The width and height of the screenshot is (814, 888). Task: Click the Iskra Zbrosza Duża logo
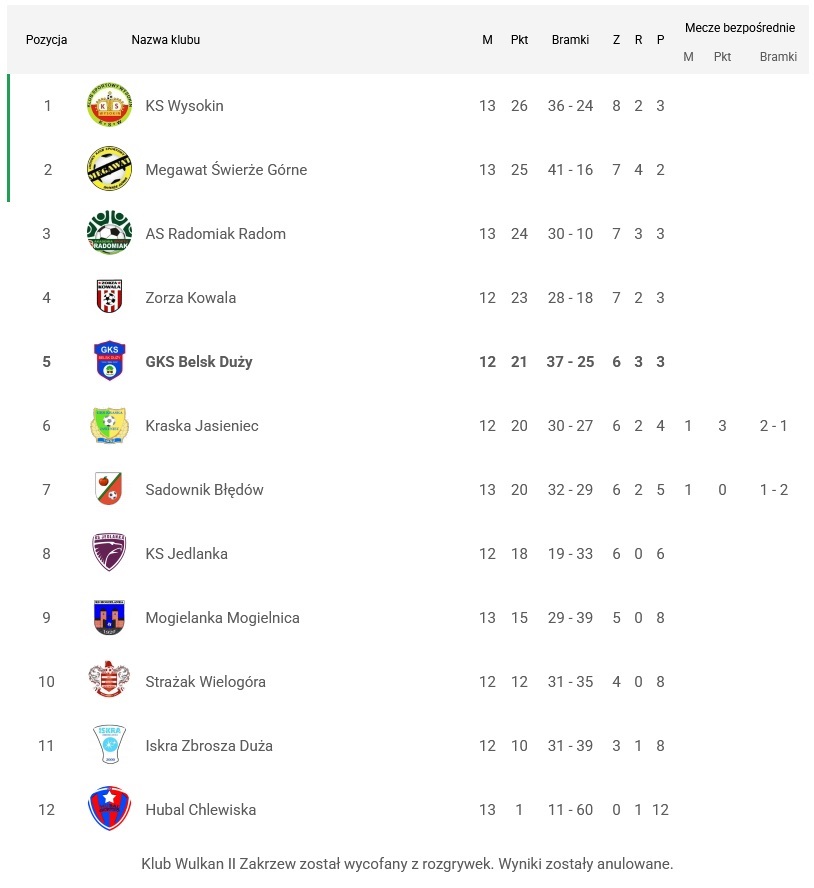(x=109, y=745)
